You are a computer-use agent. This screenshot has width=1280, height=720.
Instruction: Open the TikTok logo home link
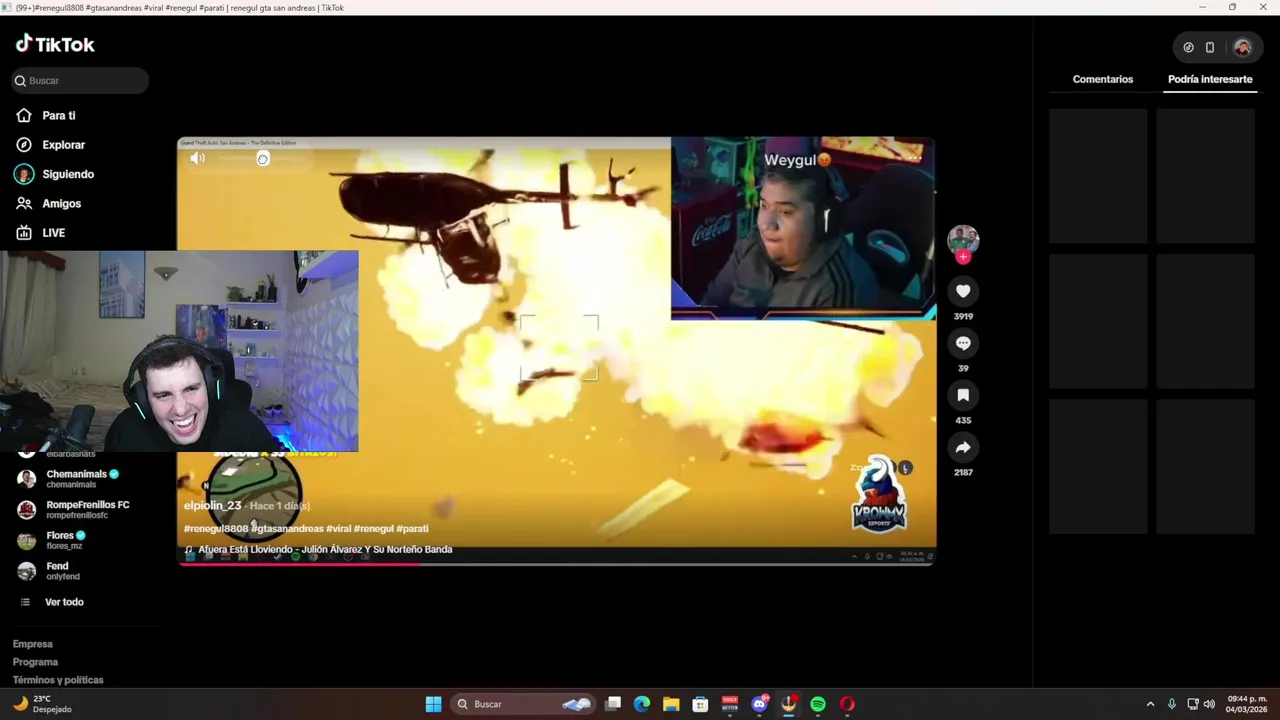tap(55, 44)
